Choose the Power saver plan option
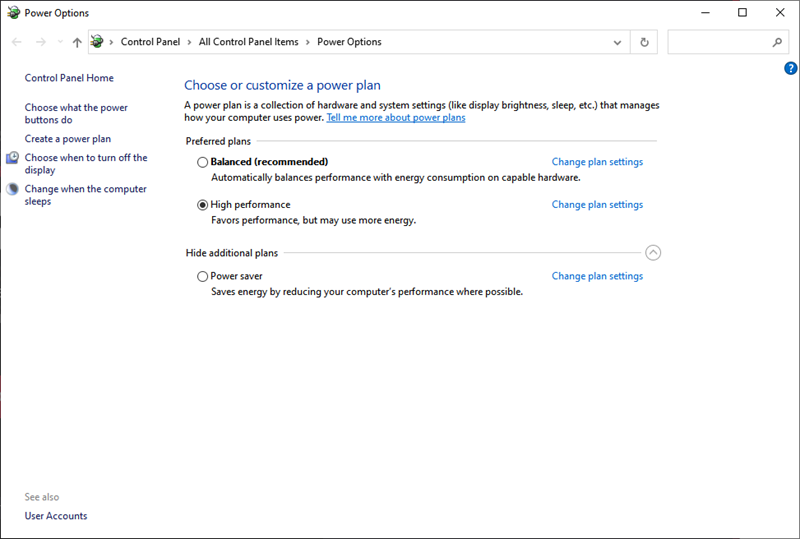Screen dimensions: 800x539 pyautogui.click(x=203, y=277)
